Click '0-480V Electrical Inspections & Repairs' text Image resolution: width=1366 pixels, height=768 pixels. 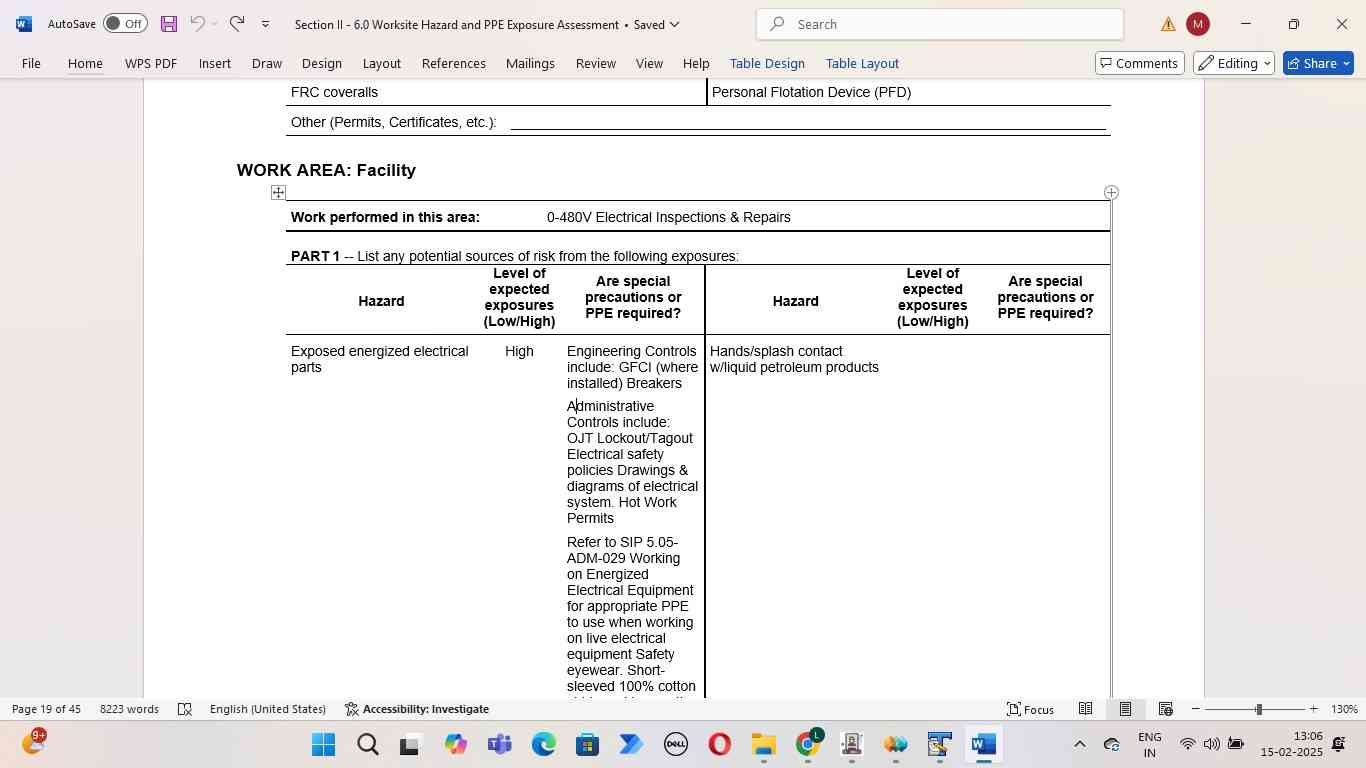(x=669, y=217)
